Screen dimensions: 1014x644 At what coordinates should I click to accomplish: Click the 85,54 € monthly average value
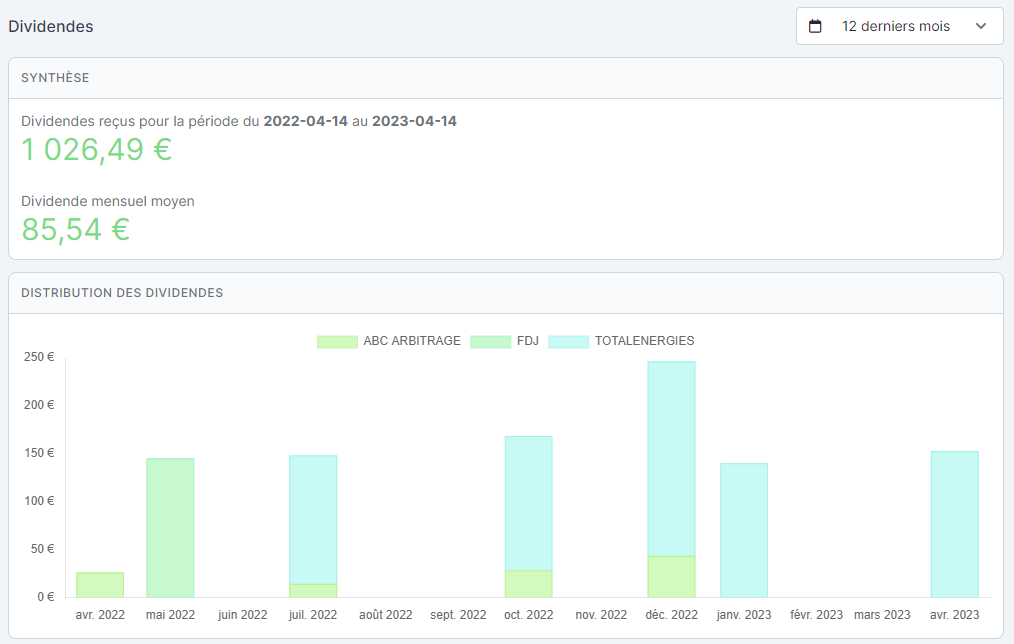76,230
